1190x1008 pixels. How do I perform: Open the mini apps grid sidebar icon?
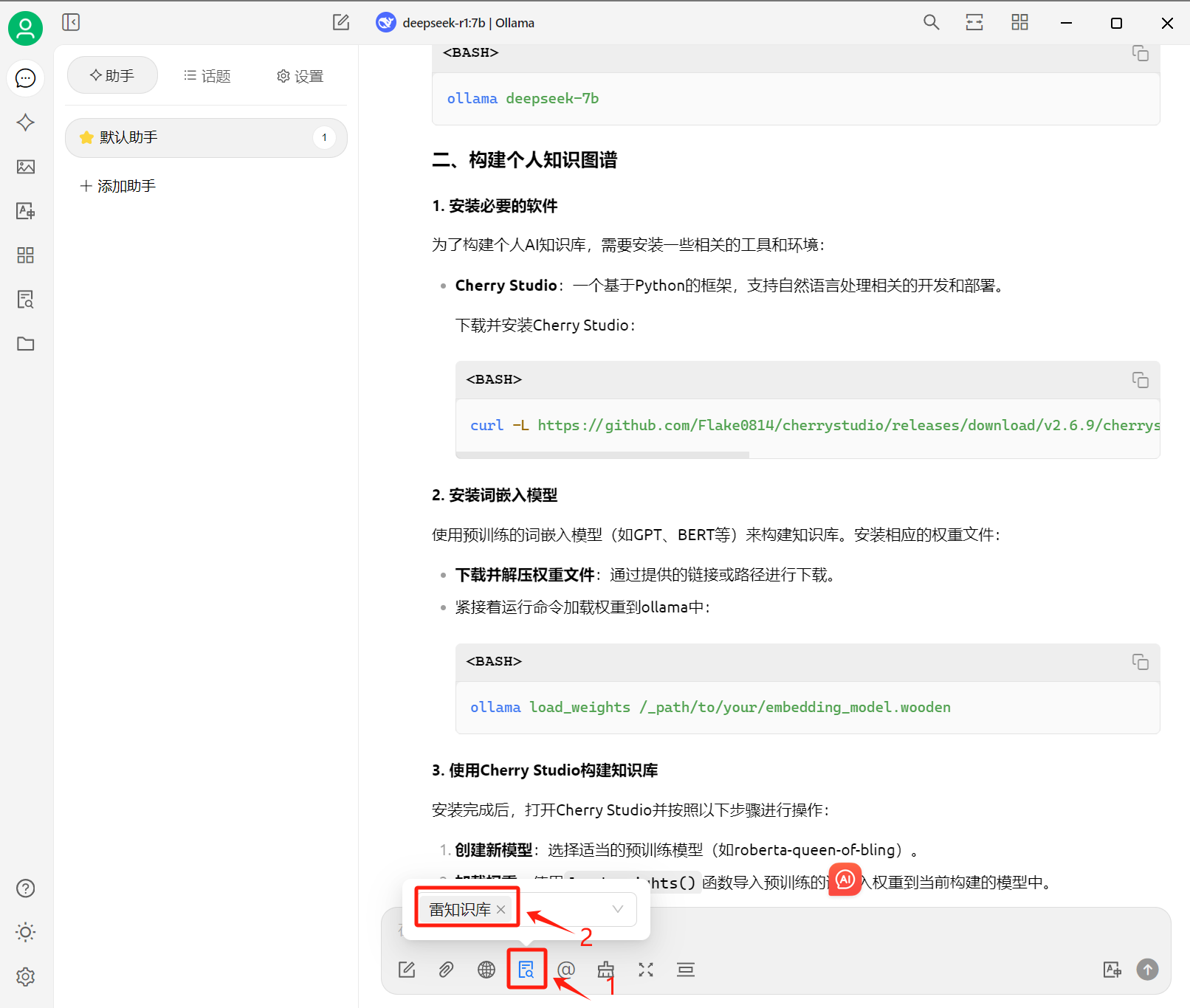(26, 255)
